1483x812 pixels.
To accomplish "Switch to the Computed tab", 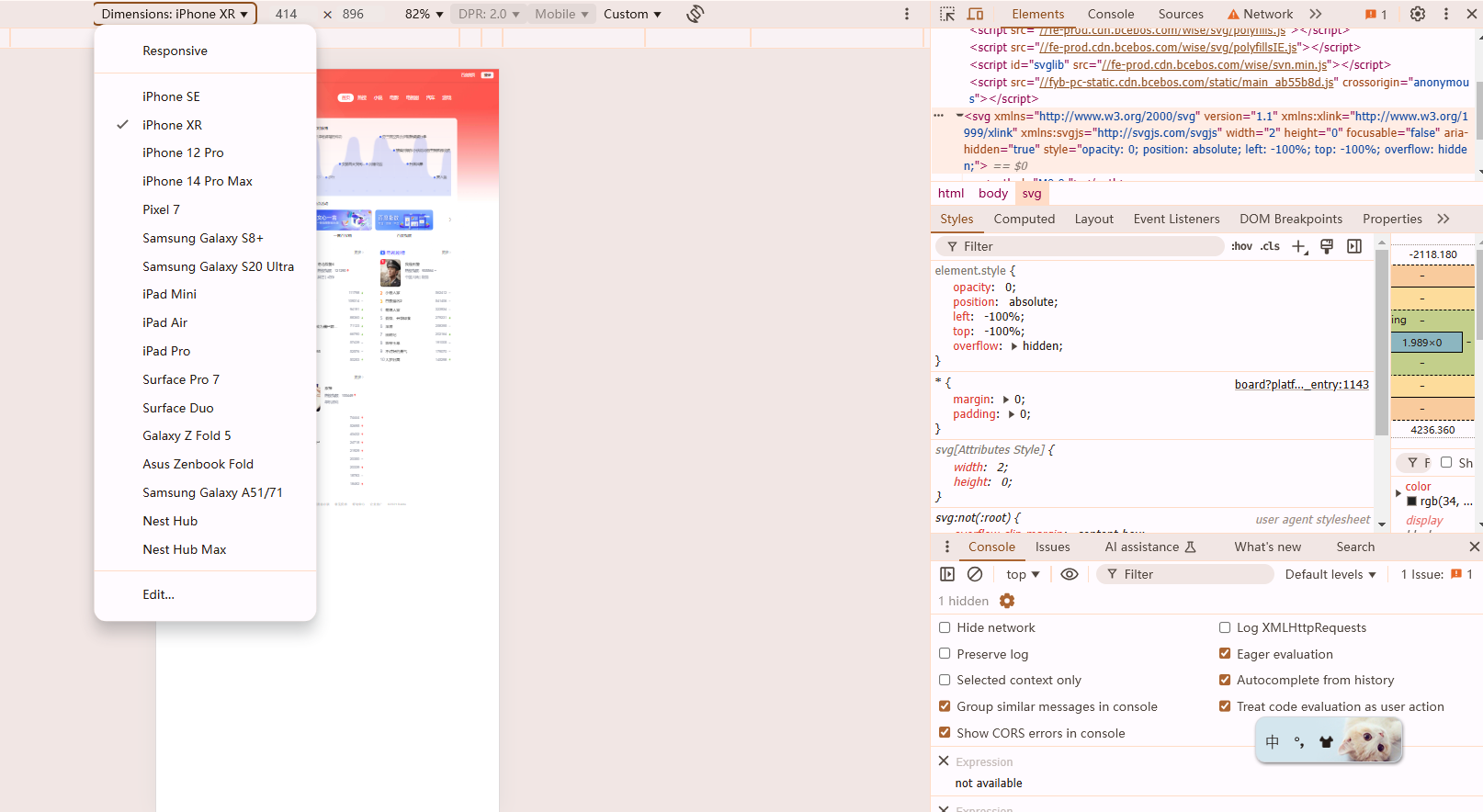I will click(1024, 219).
